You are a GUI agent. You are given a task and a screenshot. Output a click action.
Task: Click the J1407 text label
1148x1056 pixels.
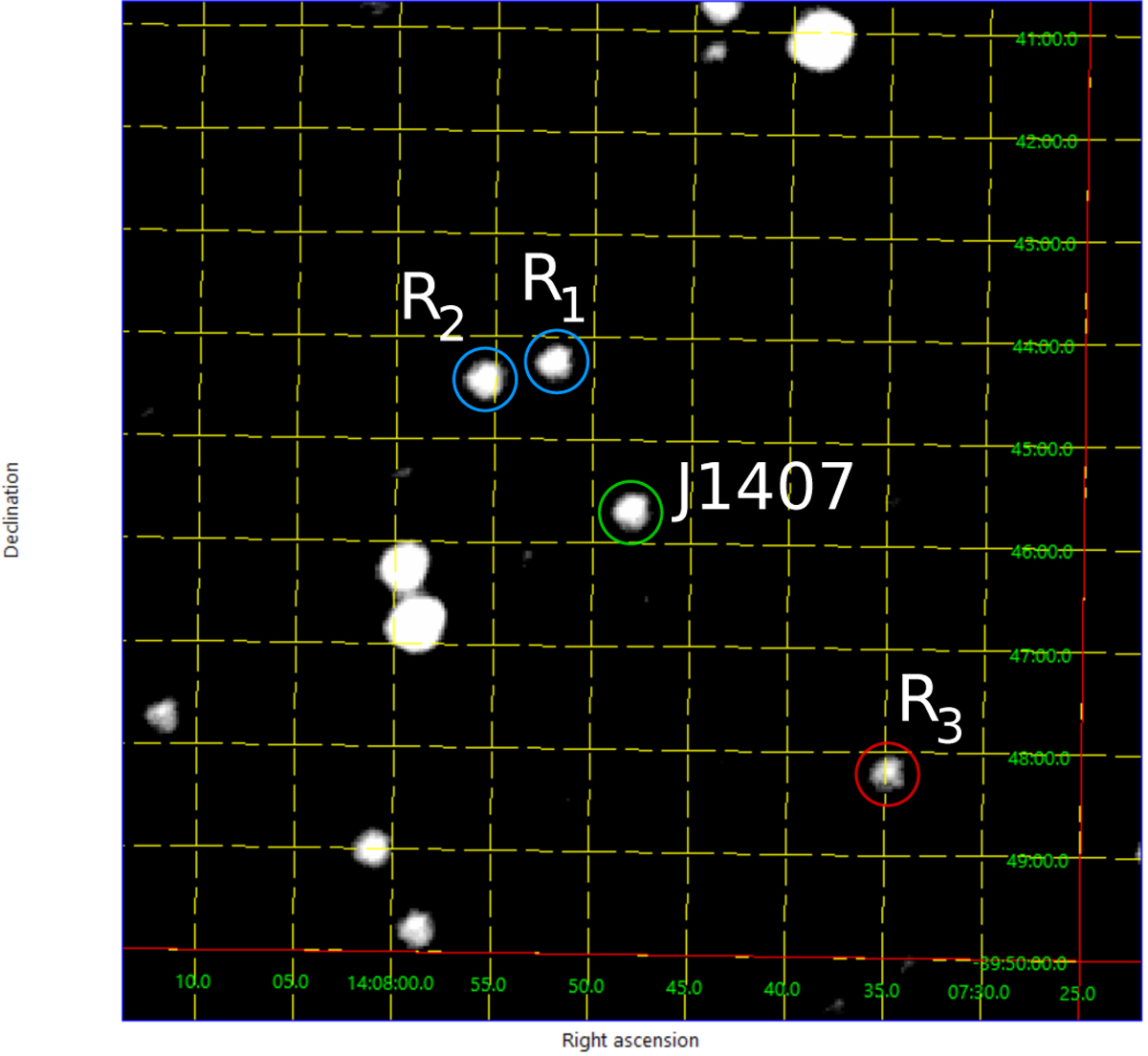coord(762,488)
